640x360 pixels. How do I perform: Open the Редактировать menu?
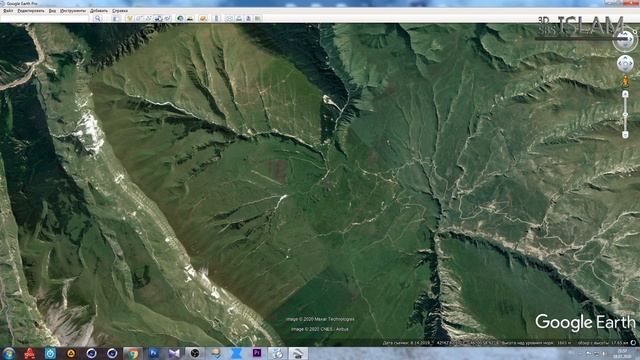31,11
